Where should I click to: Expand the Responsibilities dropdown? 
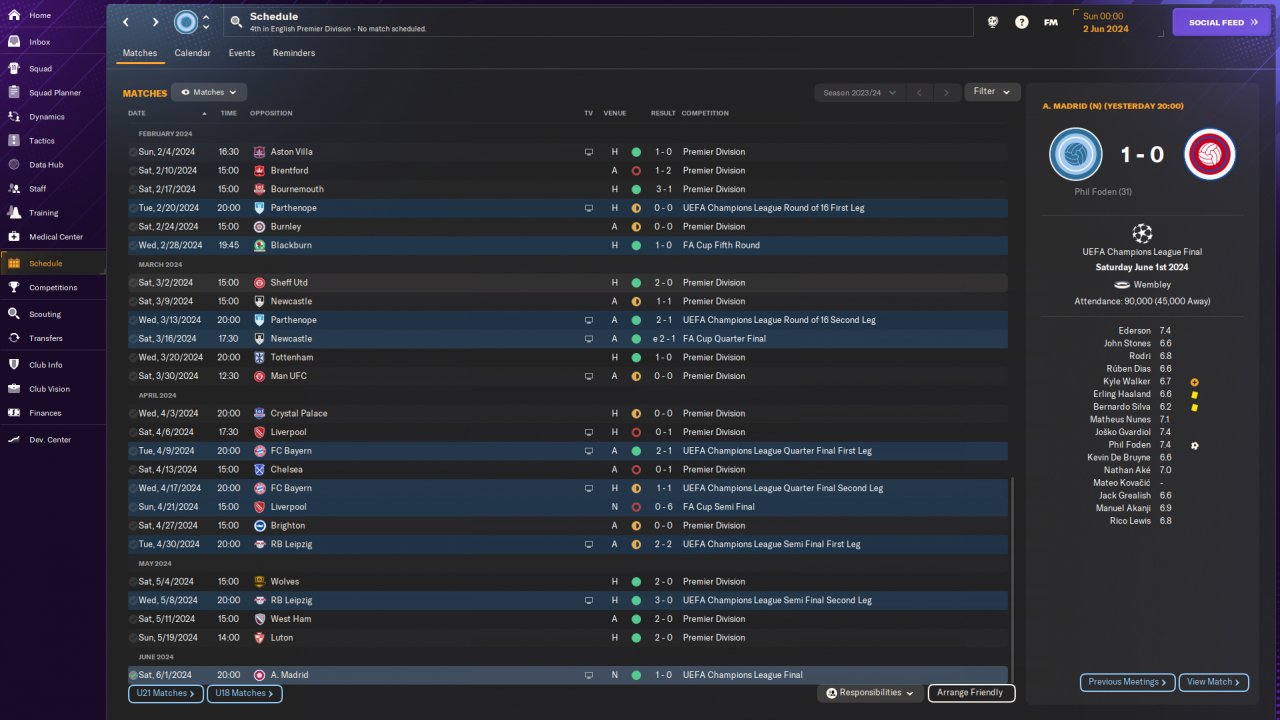click(x=870, y=693)
